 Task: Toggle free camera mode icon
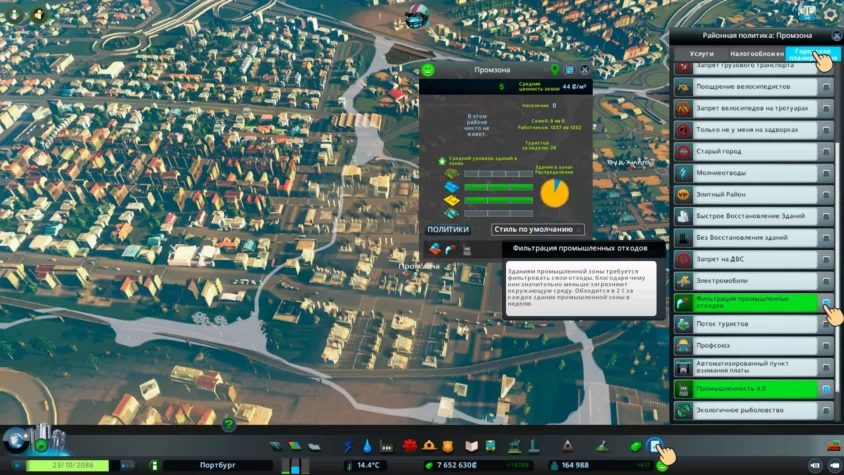tap(834, 465)
